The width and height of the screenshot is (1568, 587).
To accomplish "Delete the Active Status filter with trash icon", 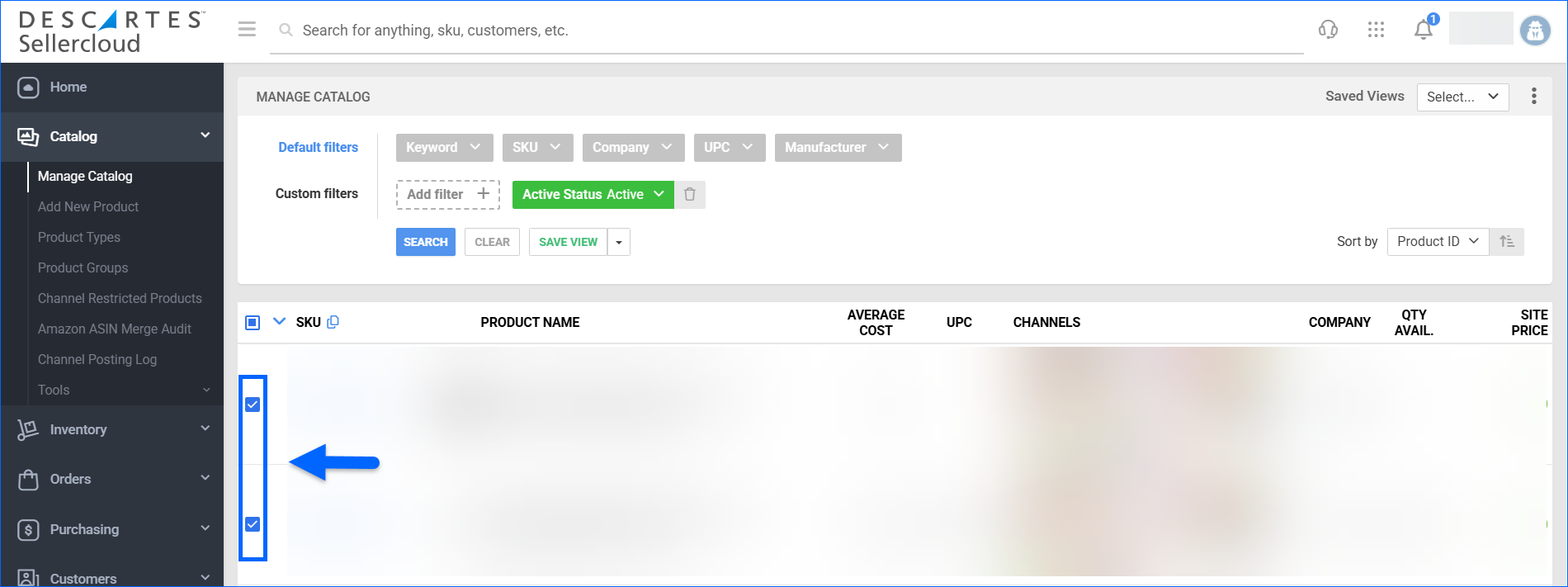I will [690, 195].
